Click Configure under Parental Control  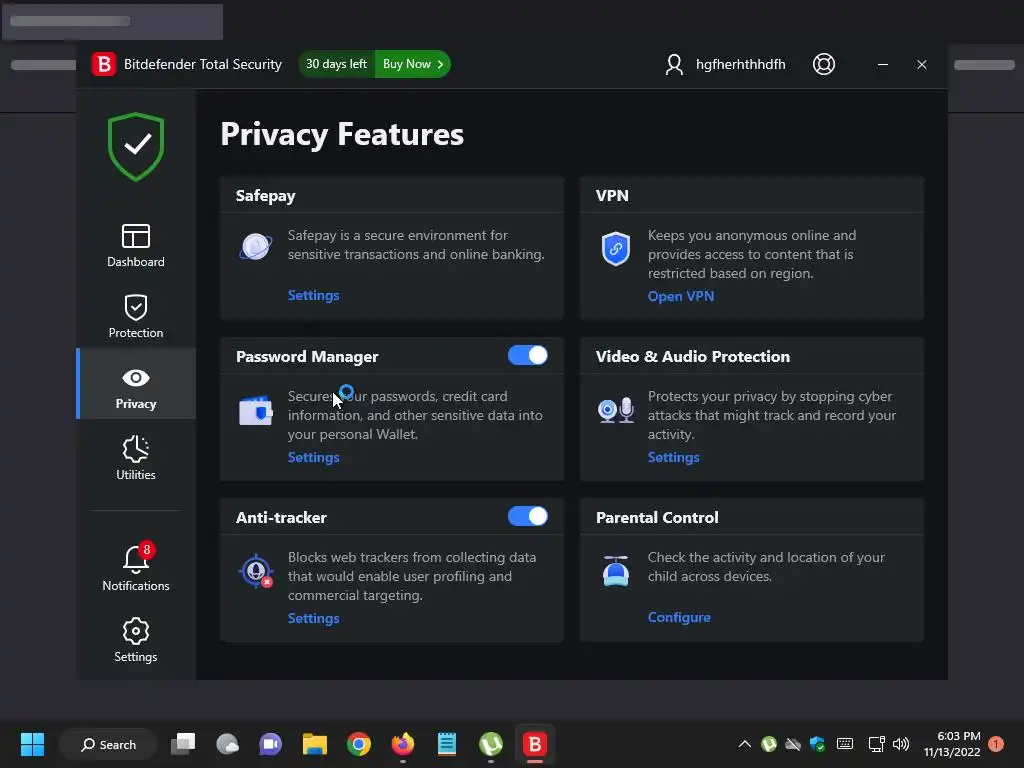pyautogui.click(x=679, y=617)
